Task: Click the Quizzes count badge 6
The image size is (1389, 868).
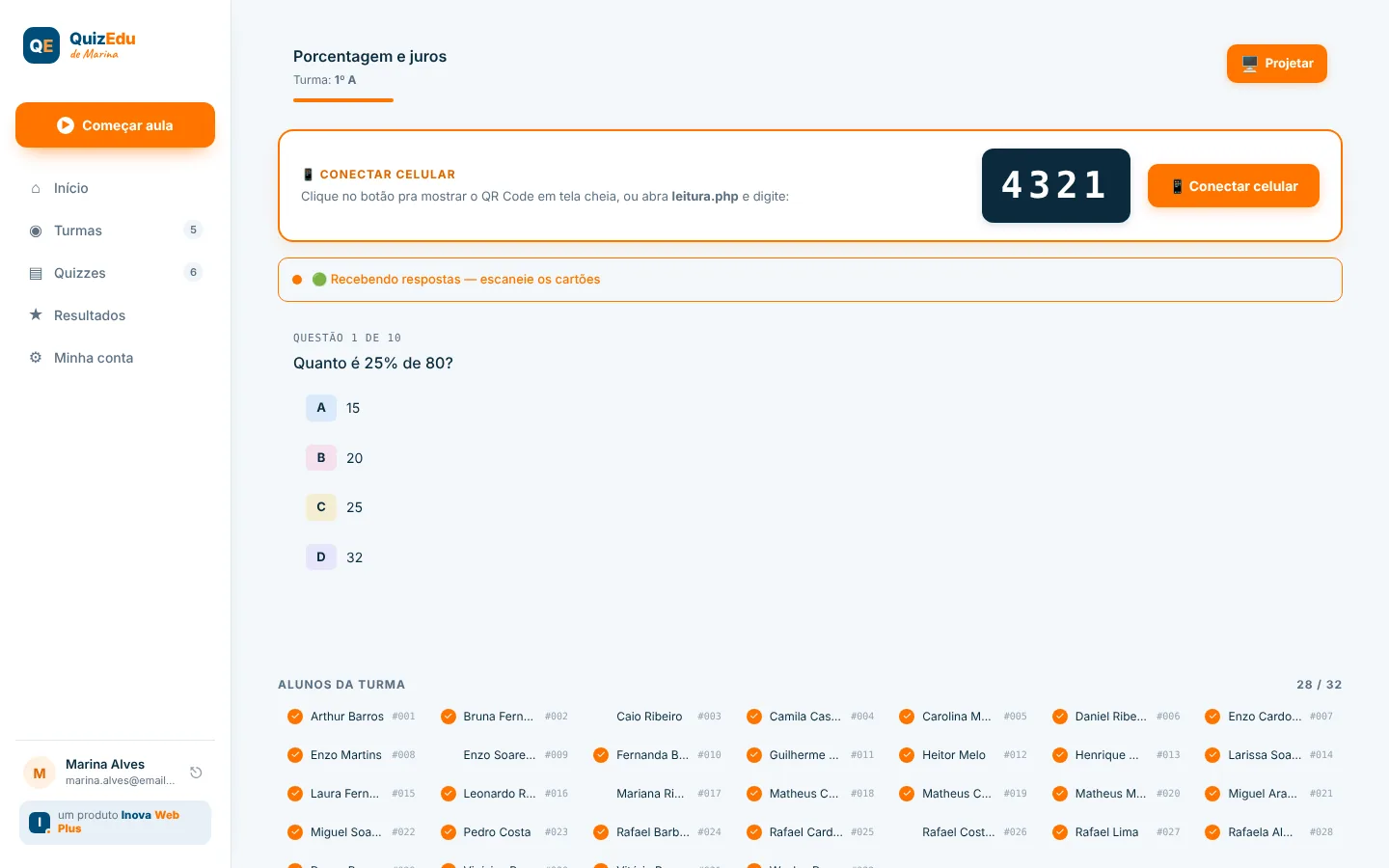Action: (x=193, y=272)
